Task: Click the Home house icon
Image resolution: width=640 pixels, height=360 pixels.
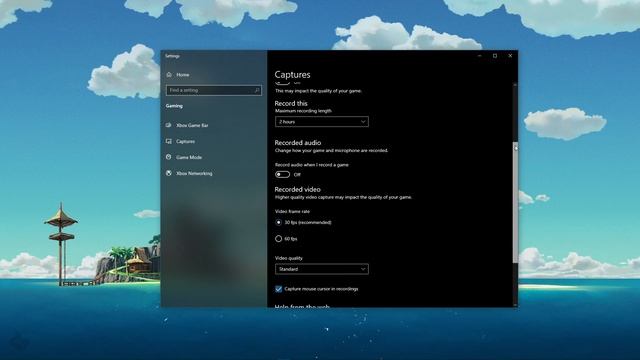Action: pos(169,74)
